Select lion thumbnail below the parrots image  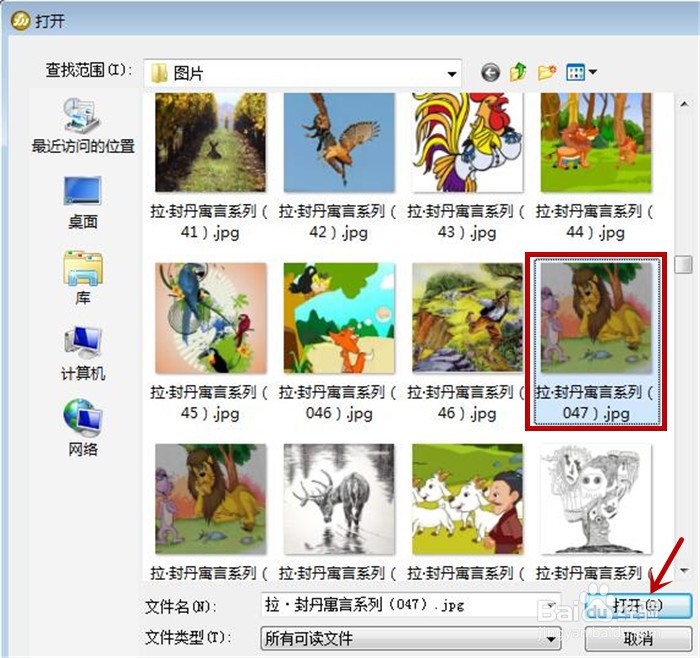coord(210,499)
